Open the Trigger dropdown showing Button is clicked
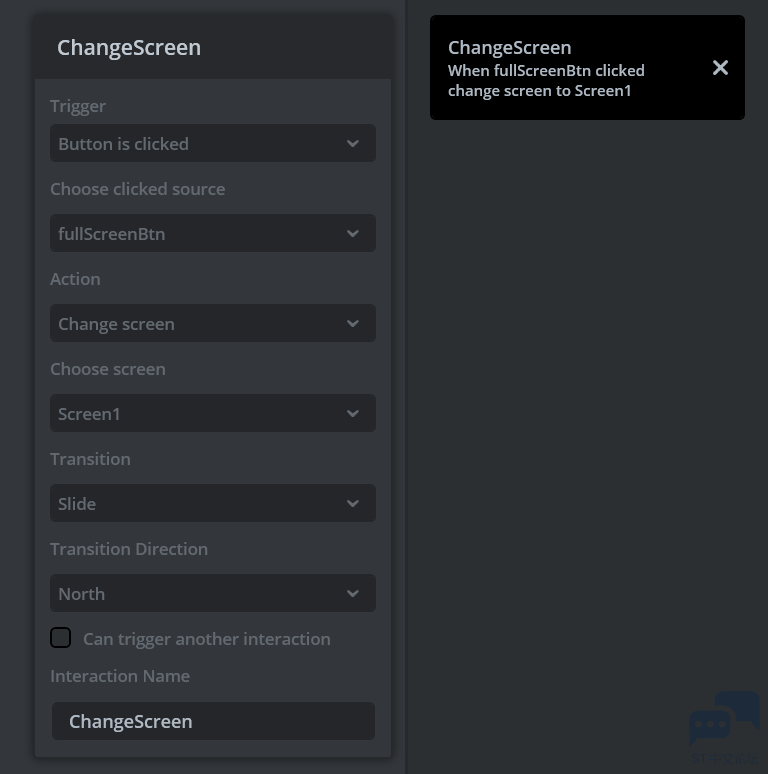Image resolution: width=768 pixels, height=774 pixels. (x=200, y=143)
